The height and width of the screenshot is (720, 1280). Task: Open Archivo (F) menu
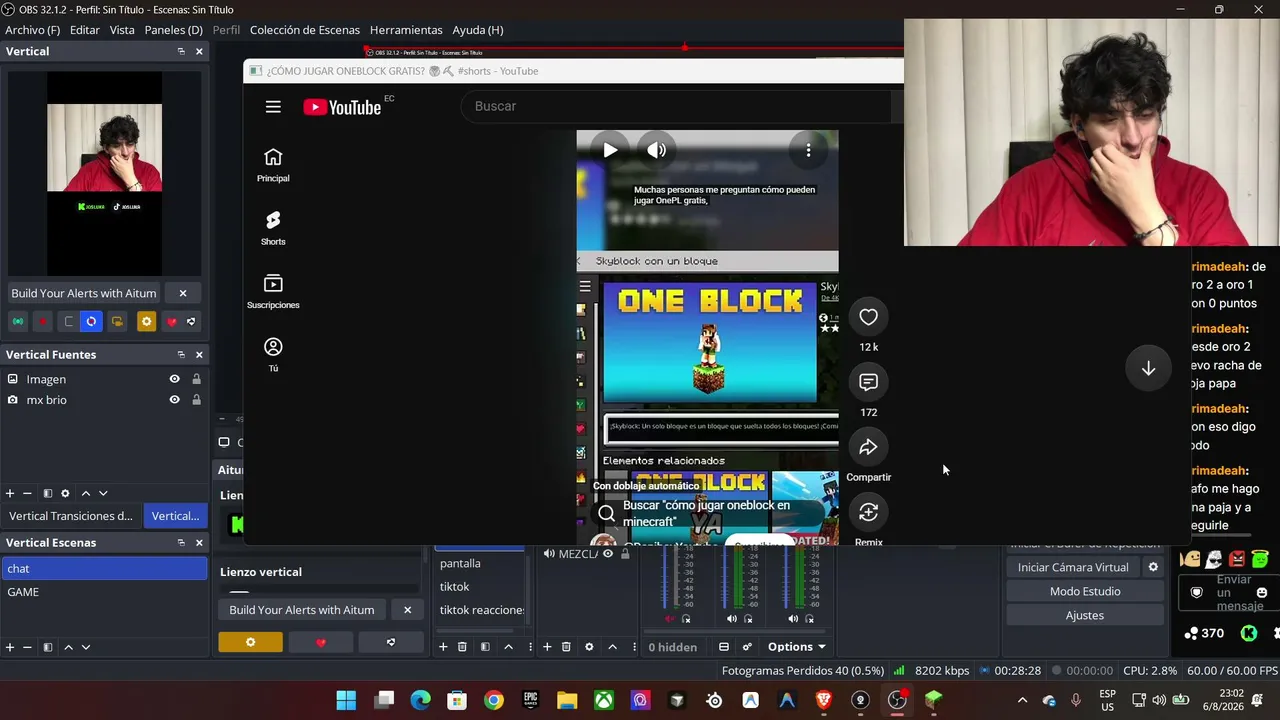[x=33, y=30]
